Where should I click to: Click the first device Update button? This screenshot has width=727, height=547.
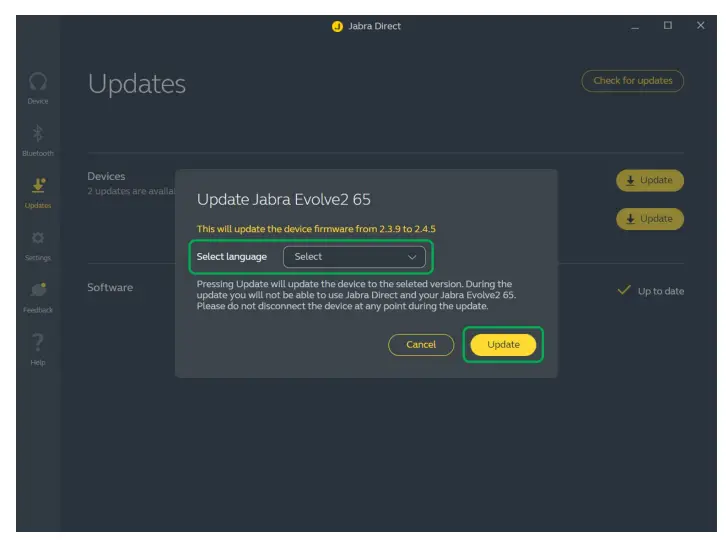tap(650, 180)
